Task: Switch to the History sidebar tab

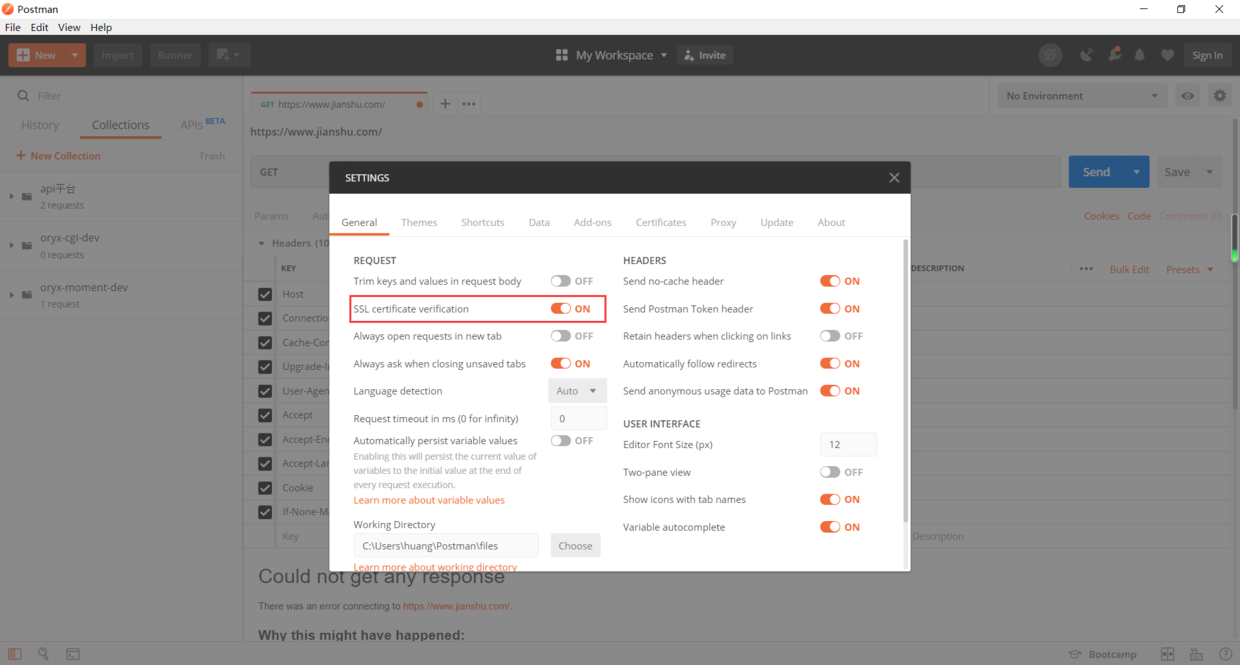Action: point(40,125)
